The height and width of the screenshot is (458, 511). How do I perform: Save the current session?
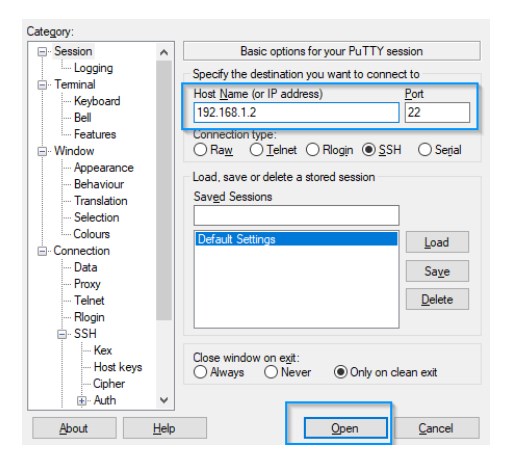[x=437, y=271]
